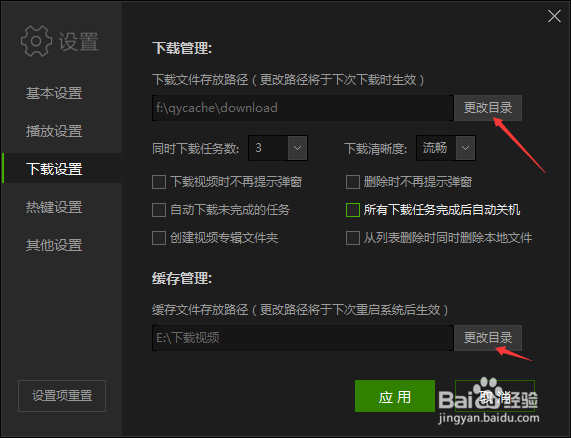This screenshot has height=438, width=571.
Task: Enable 所有下载任务完成后自动关机 checkbox
Action: pyautogui.click(x=353, y=210)
